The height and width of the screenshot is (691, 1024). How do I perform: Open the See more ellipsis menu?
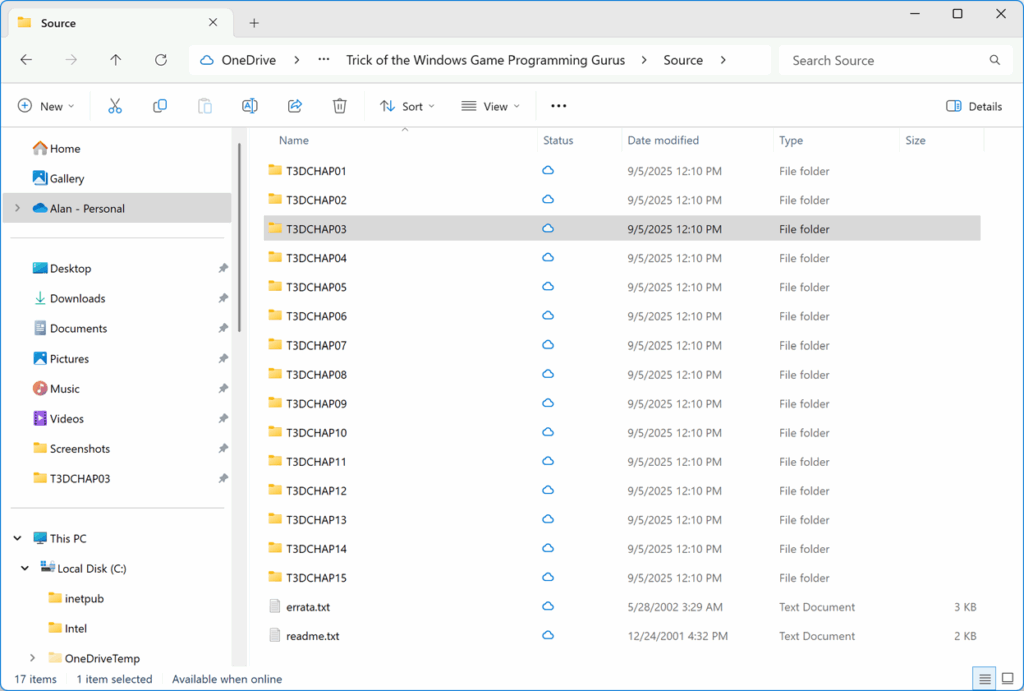point(559,106)
